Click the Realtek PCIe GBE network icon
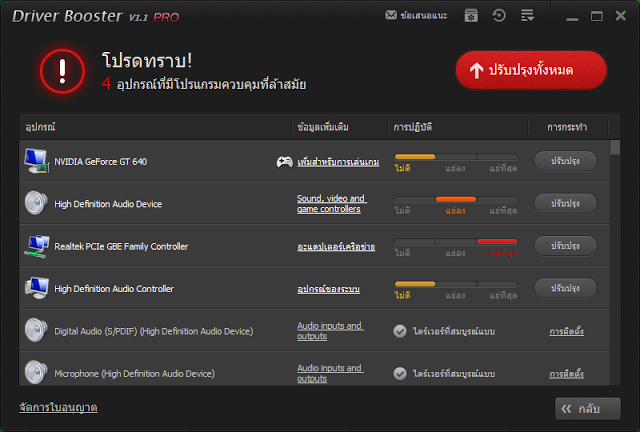 tap(37, 246)
